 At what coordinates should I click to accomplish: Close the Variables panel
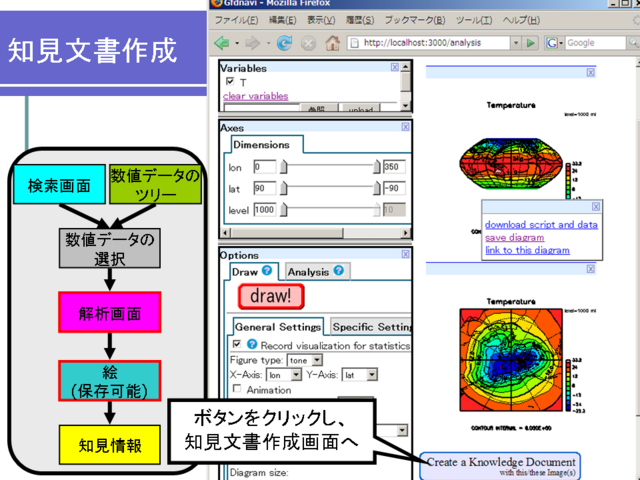(x=394, y=67)
